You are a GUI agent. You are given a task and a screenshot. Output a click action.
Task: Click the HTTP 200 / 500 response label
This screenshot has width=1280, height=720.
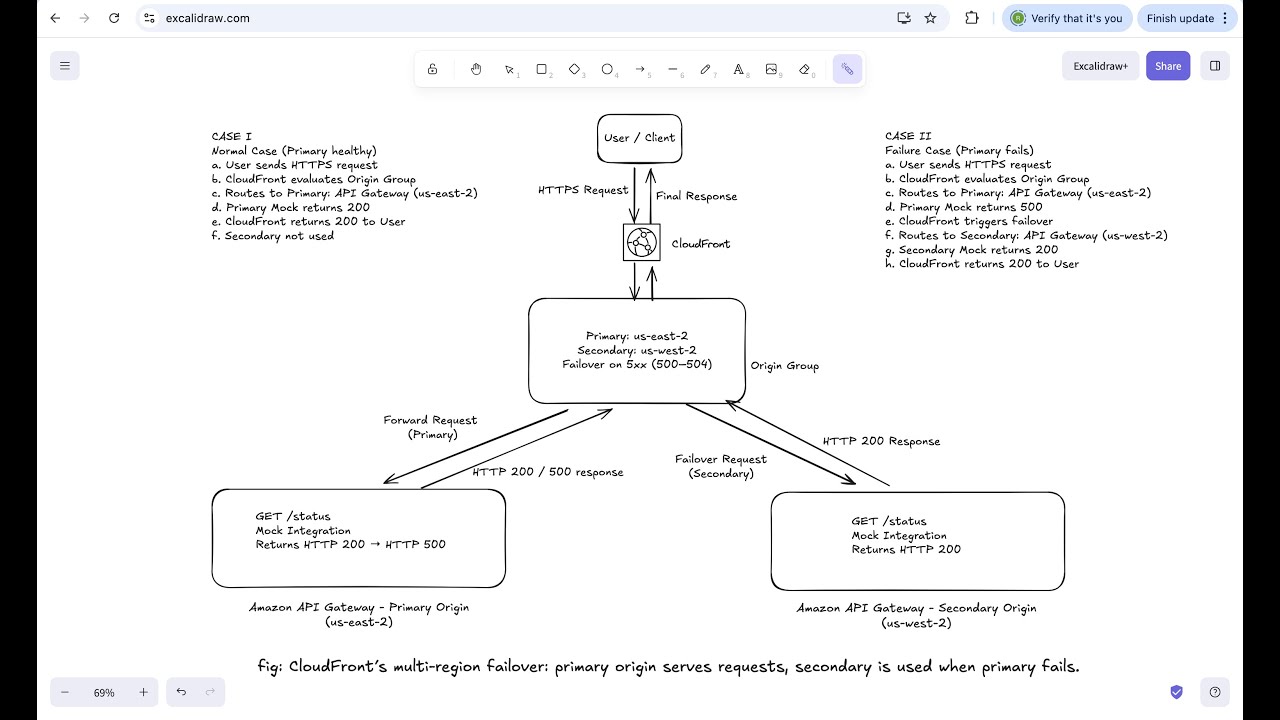(548, 472)
